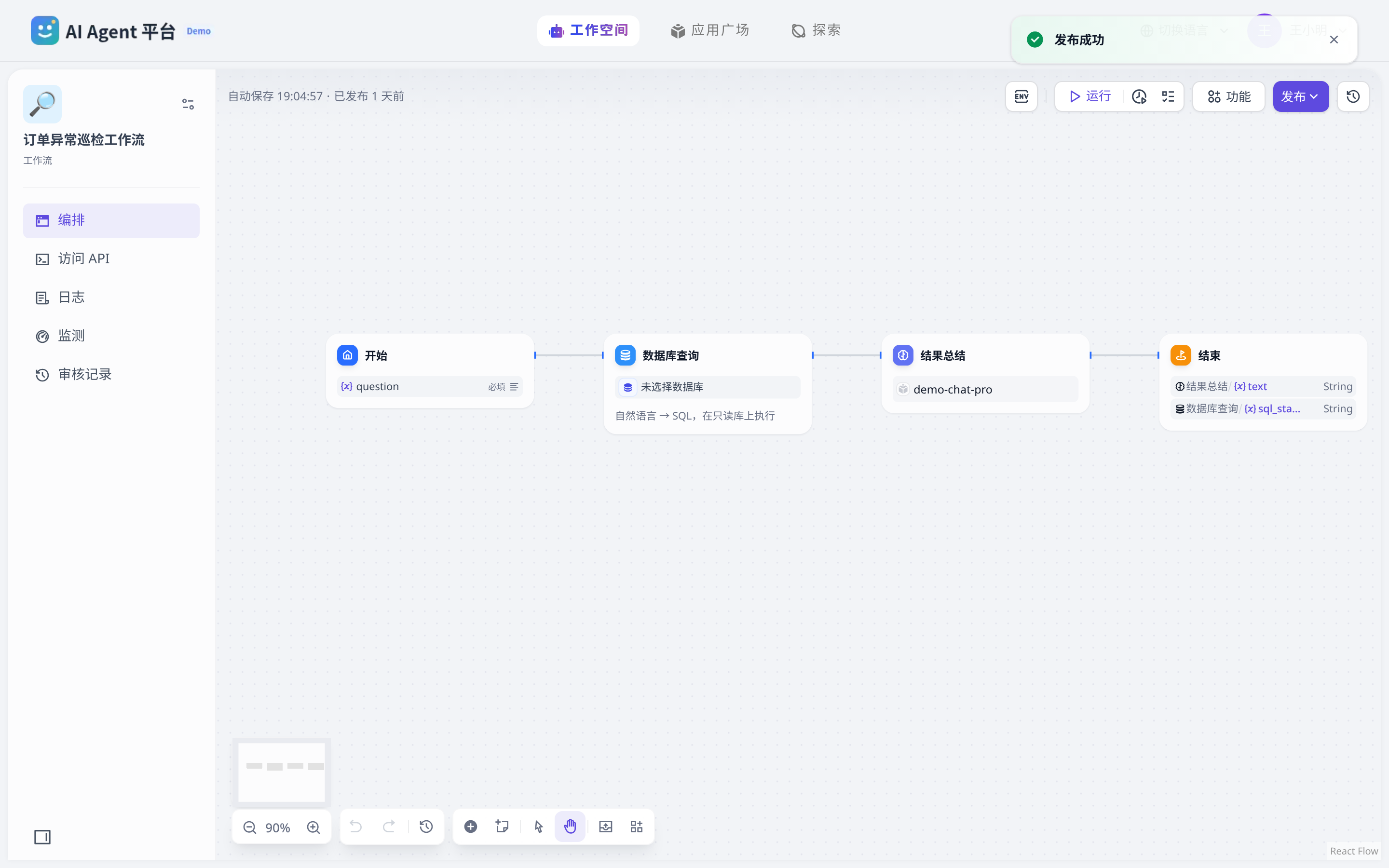The image size is (1389, 868).
Task: Select the 开始 start node
Action: tap(430, 371)
